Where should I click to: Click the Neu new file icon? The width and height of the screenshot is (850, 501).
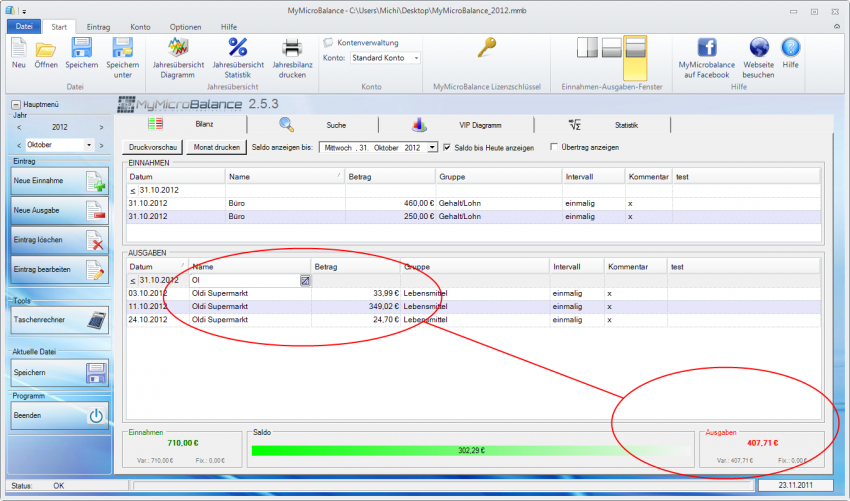click(19, 47)
